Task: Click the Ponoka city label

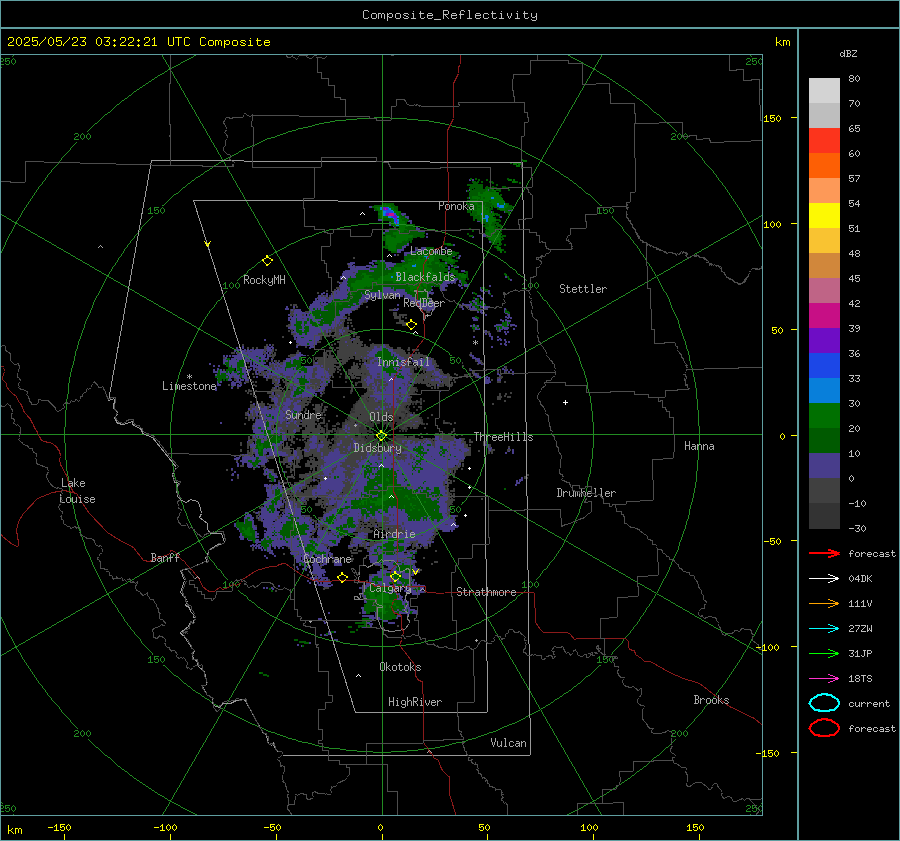Action: tap(456, 206)
